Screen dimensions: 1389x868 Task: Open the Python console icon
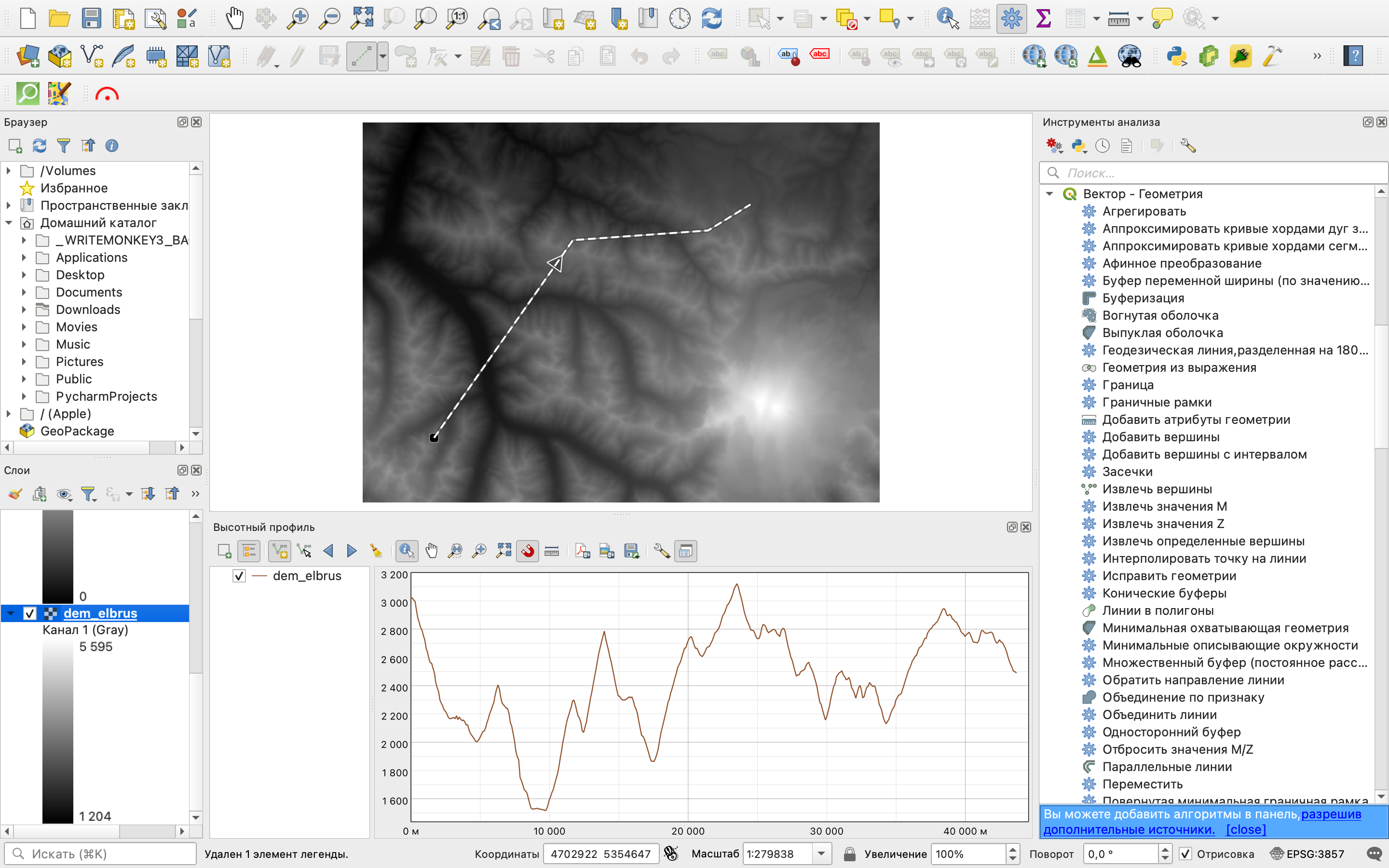point(1177,56)
